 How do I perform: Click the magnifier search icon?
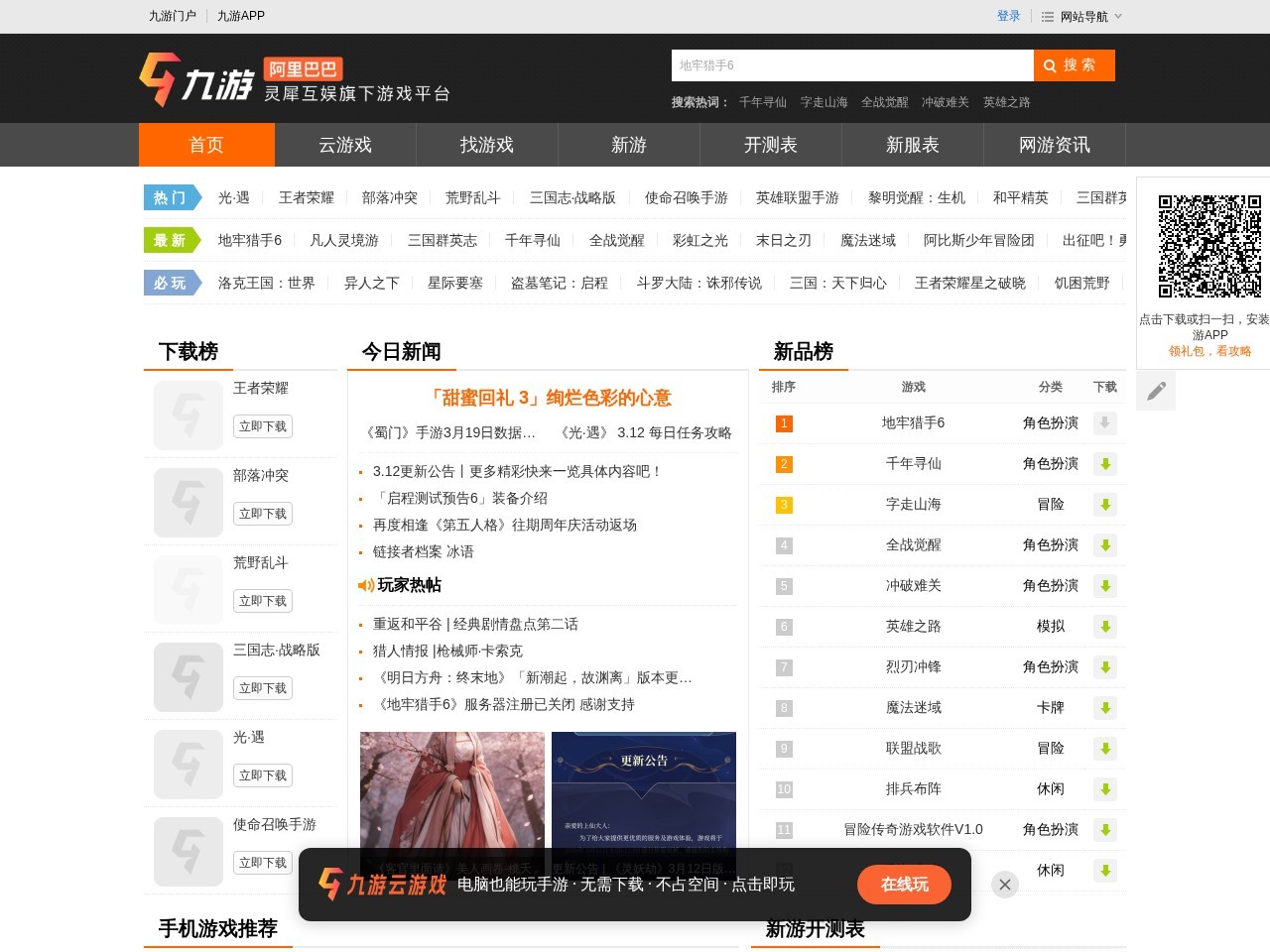[x=1050, y=65]
